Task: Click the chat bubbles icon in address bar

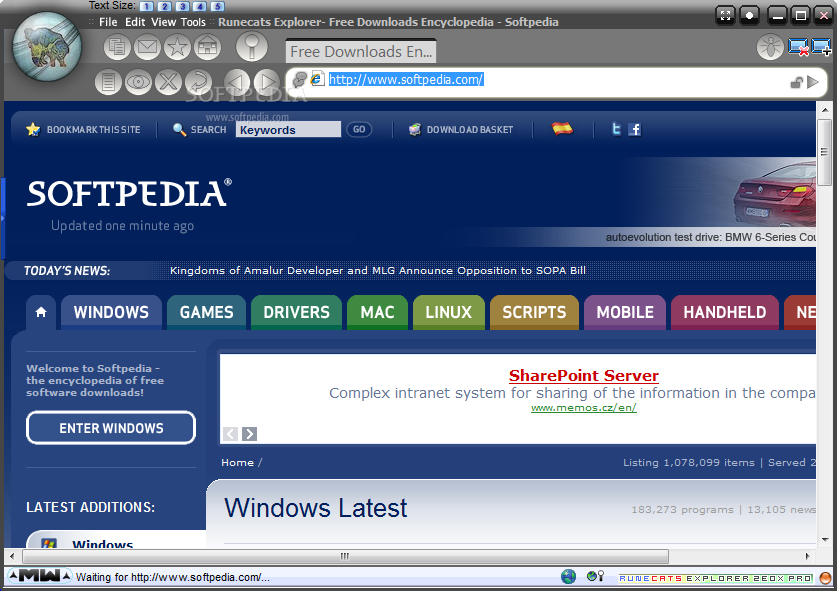Action: coord(300,80)
